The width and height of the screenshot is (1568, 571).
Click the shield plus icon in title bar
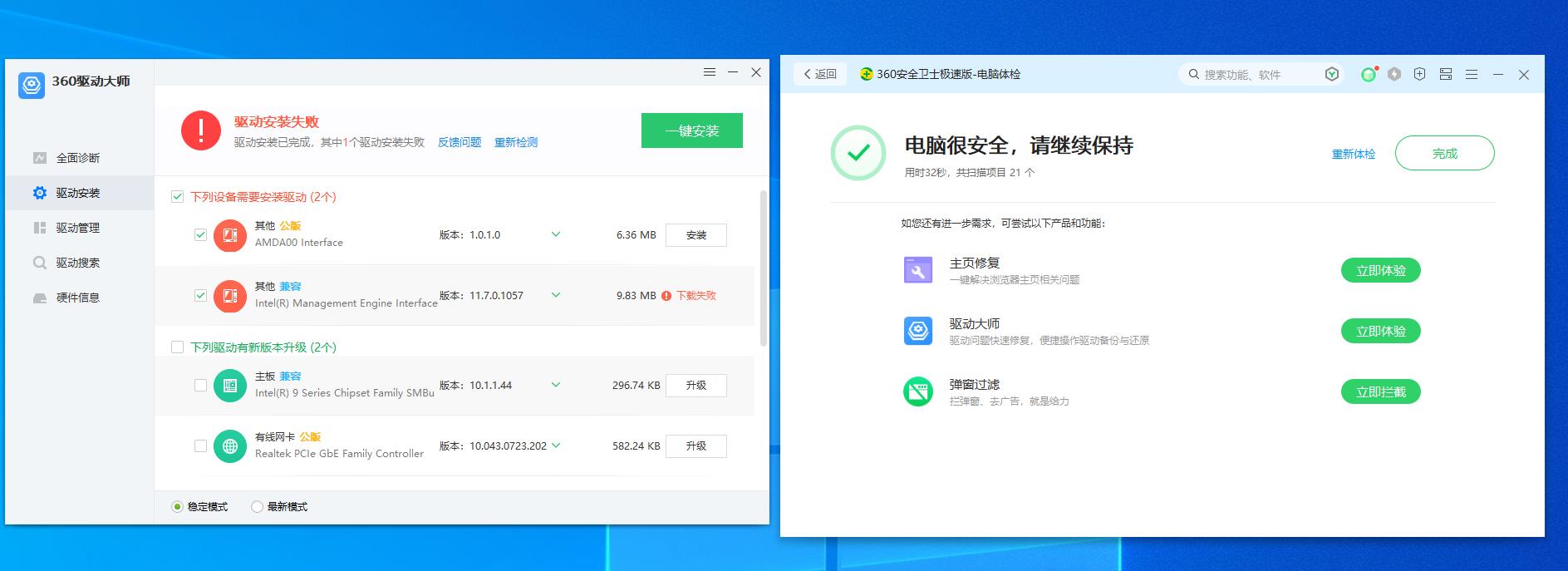point(1420,74)
